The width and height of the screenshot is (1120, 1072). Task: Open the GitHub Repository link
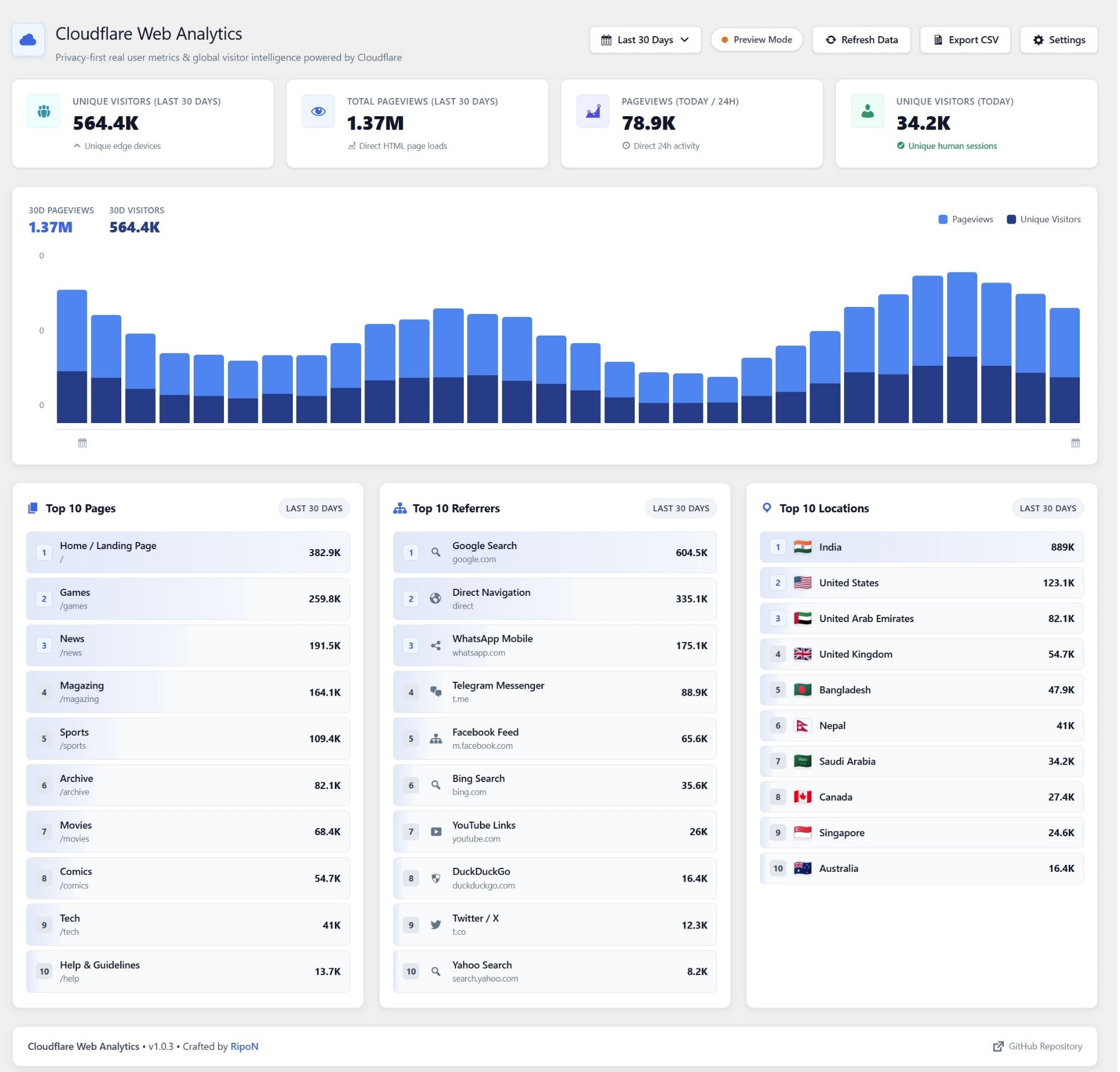click(1038, 1046)
